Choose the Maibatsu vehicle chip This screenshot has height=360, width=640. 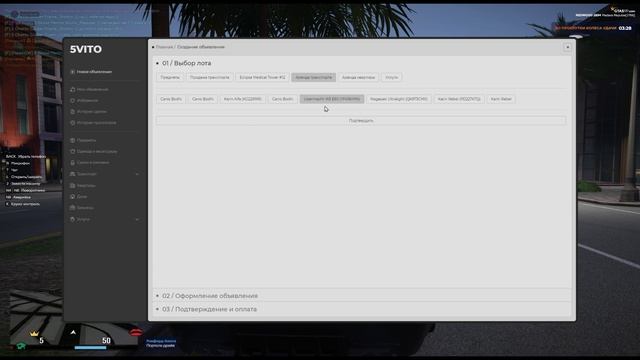pos(398,99)
